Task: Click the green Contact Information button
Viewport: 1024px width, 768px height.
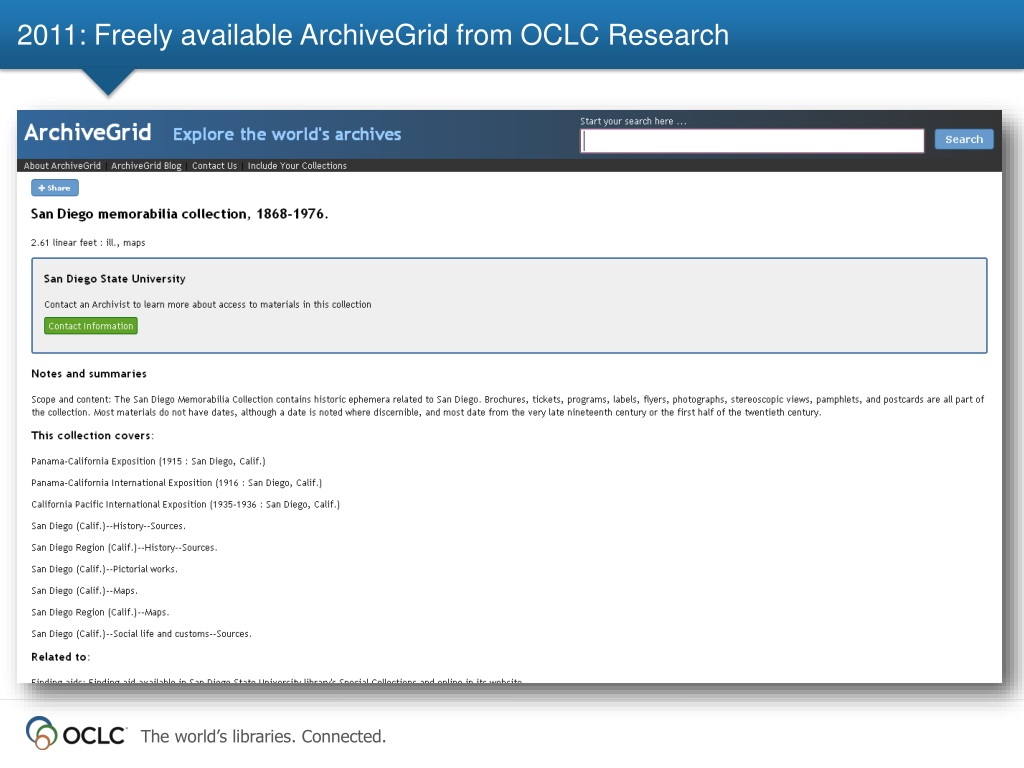Action: pos(91,326)
